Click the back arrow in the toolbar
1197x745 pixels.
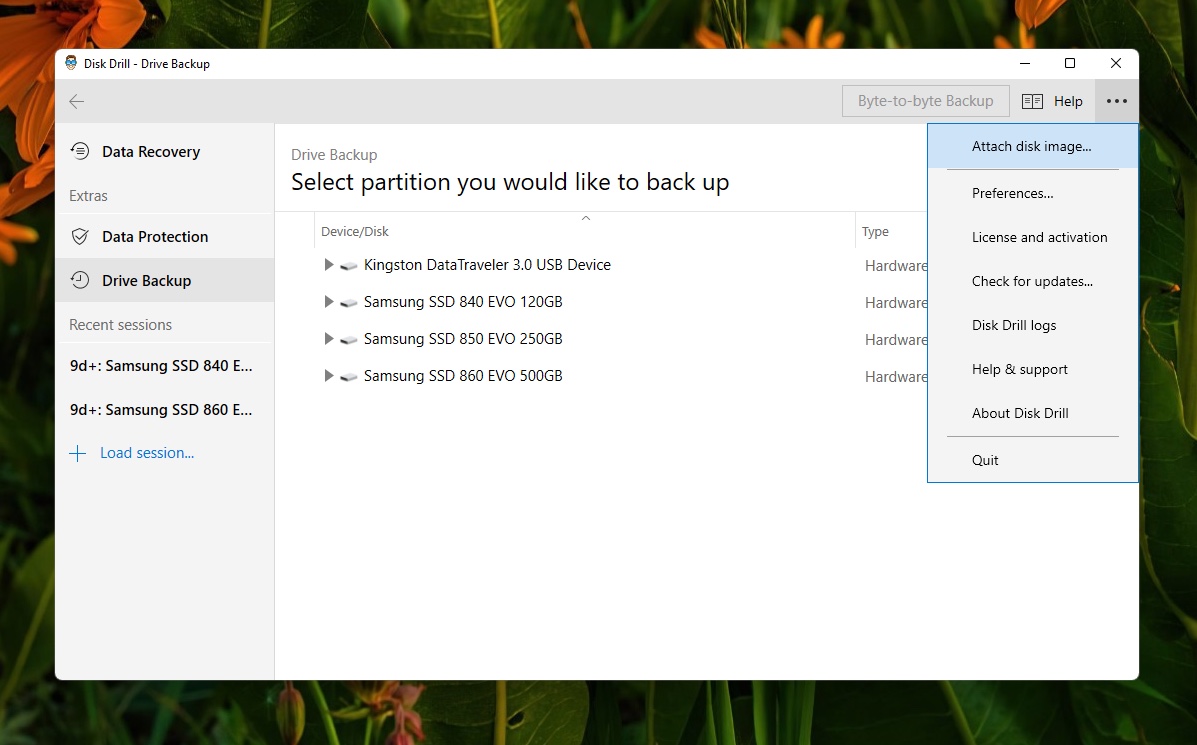(76, 102)
